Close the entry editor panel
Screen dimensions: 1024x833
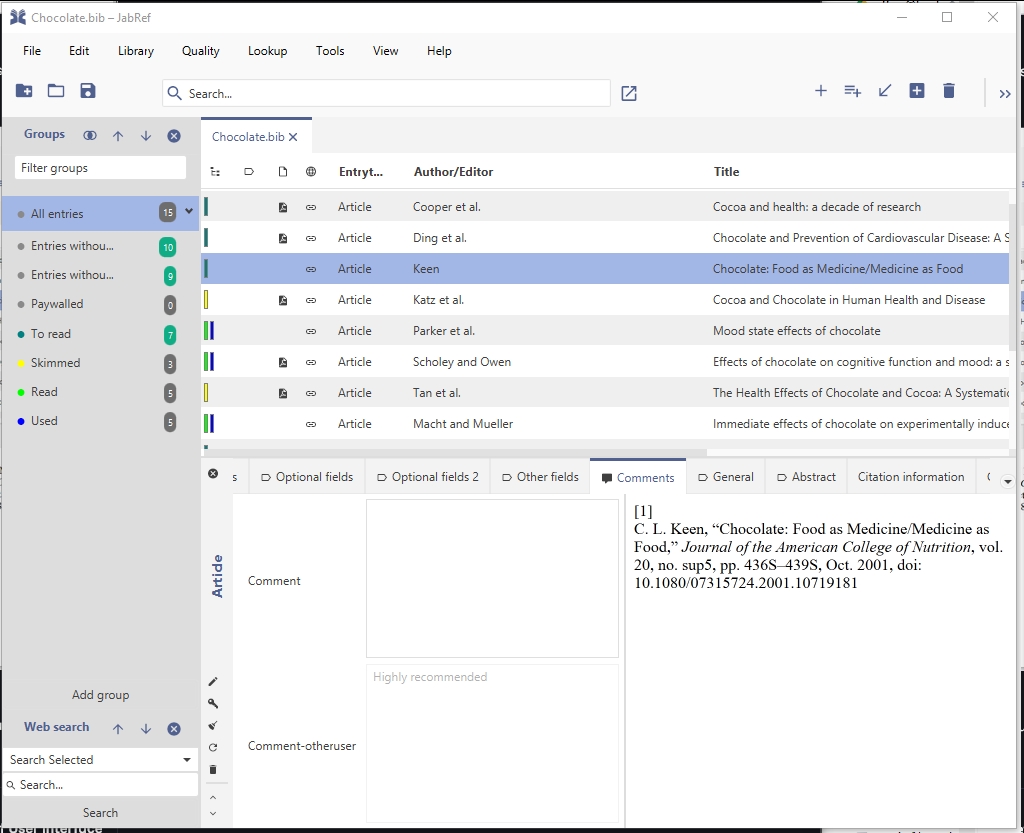213,474
